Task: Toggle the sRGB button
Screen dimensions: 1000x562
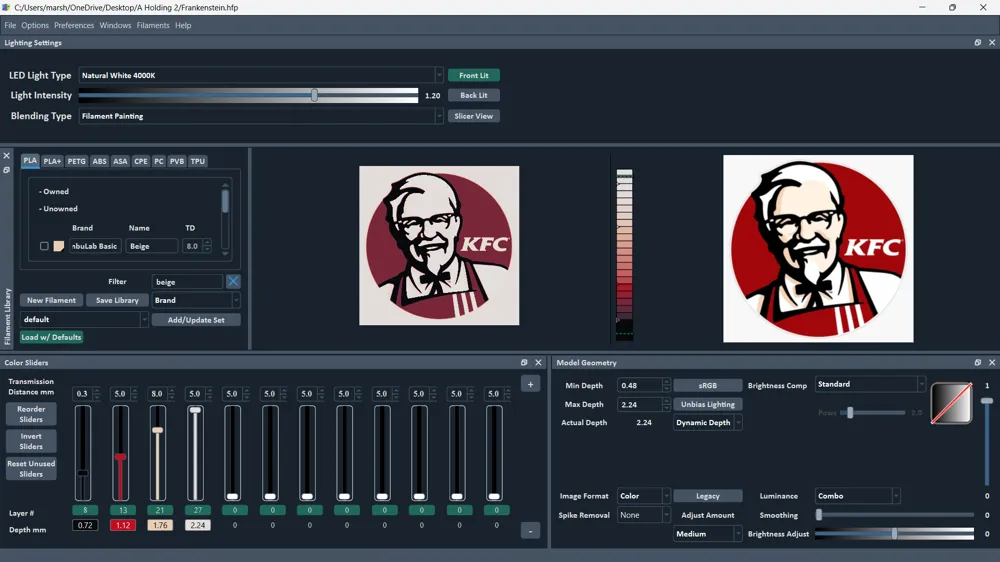Action: point(708,385)
